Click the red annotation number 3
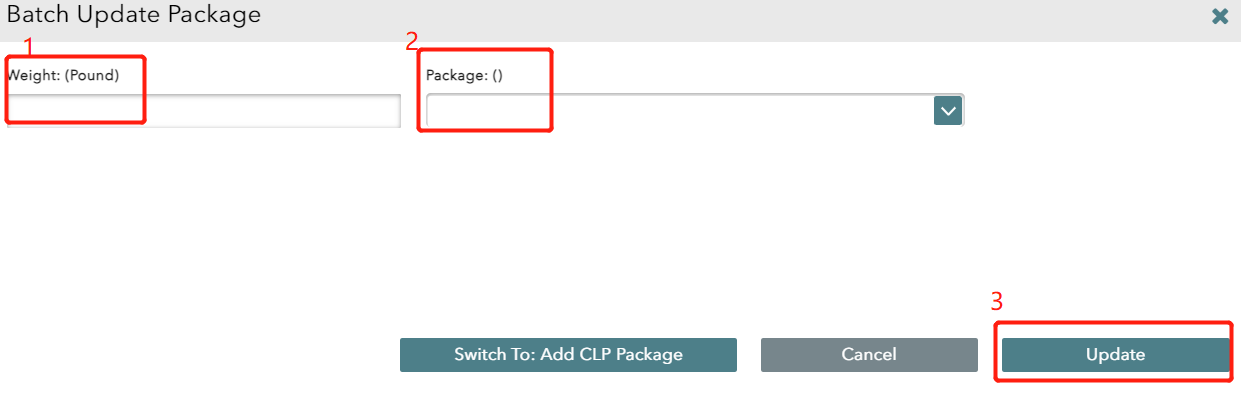1241x406 pixels. [997, 302]
